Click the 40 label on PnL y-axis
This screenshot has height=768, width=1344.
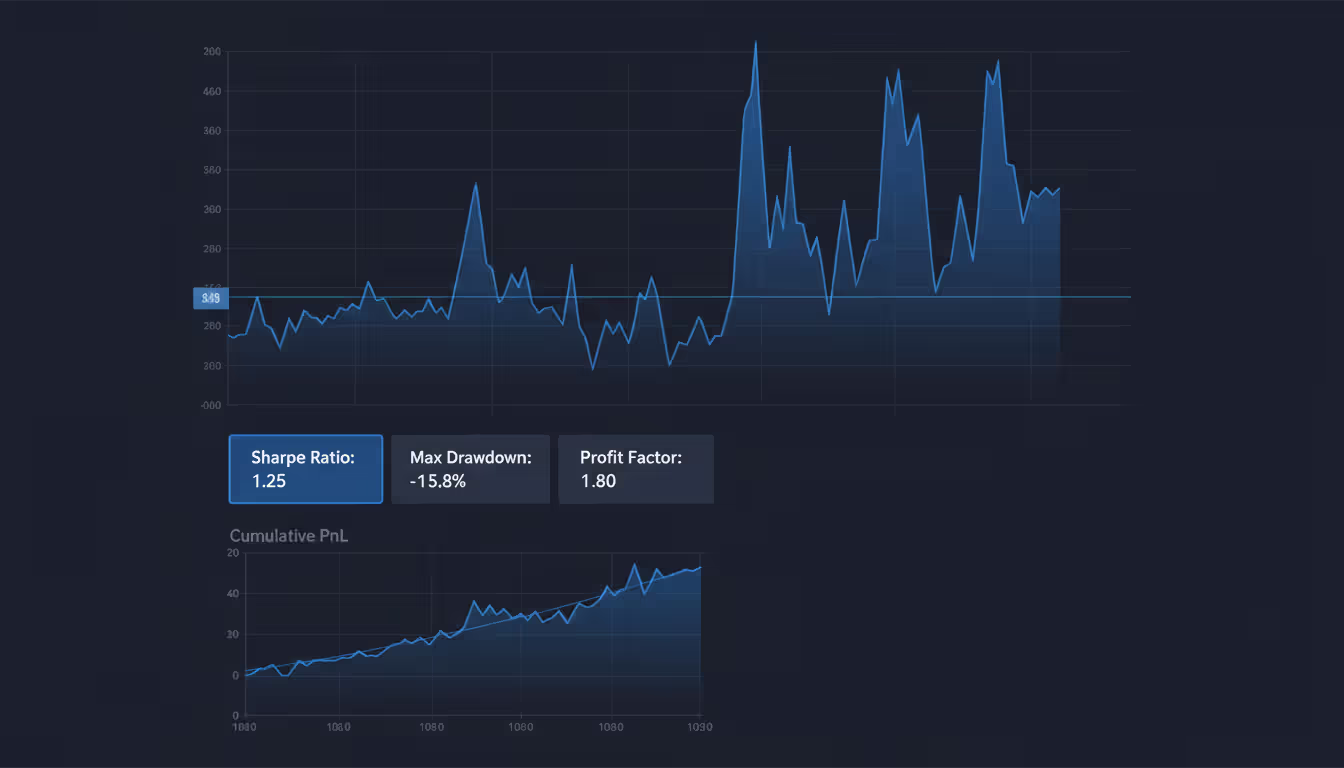click(x=232, y=592)
